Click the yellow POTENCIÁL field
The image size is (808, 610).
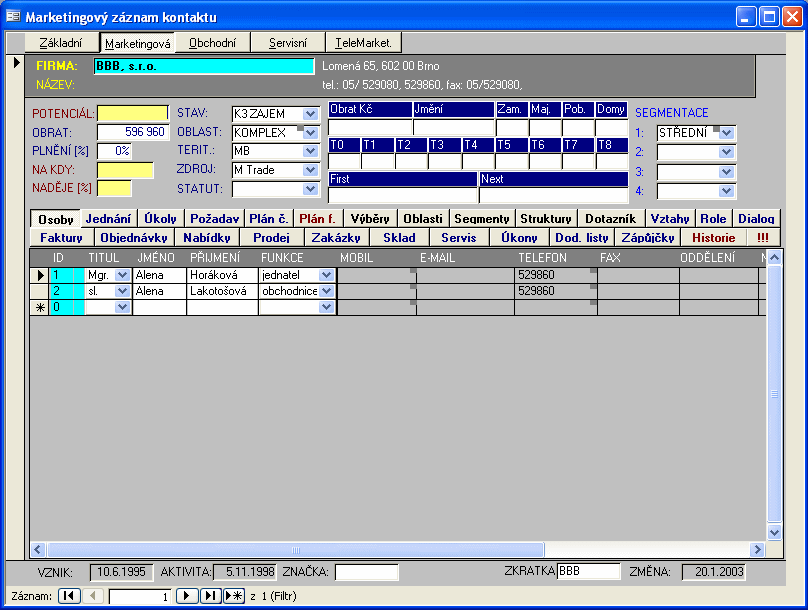[x=133, y=113]
